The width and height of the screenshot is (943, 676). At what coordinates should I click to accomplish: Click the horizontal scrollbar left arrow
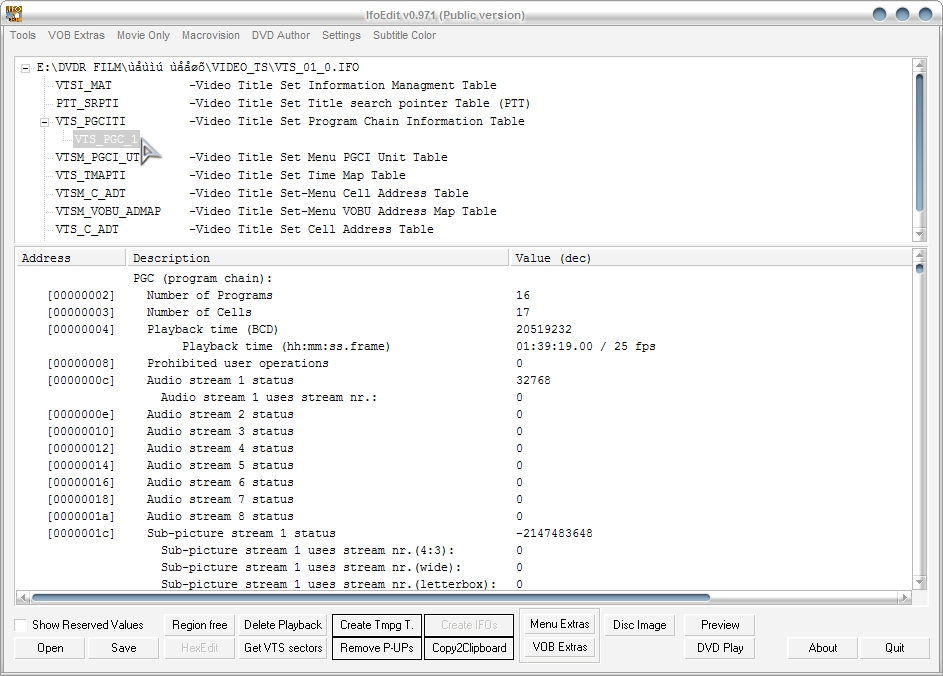pos(23,597)
